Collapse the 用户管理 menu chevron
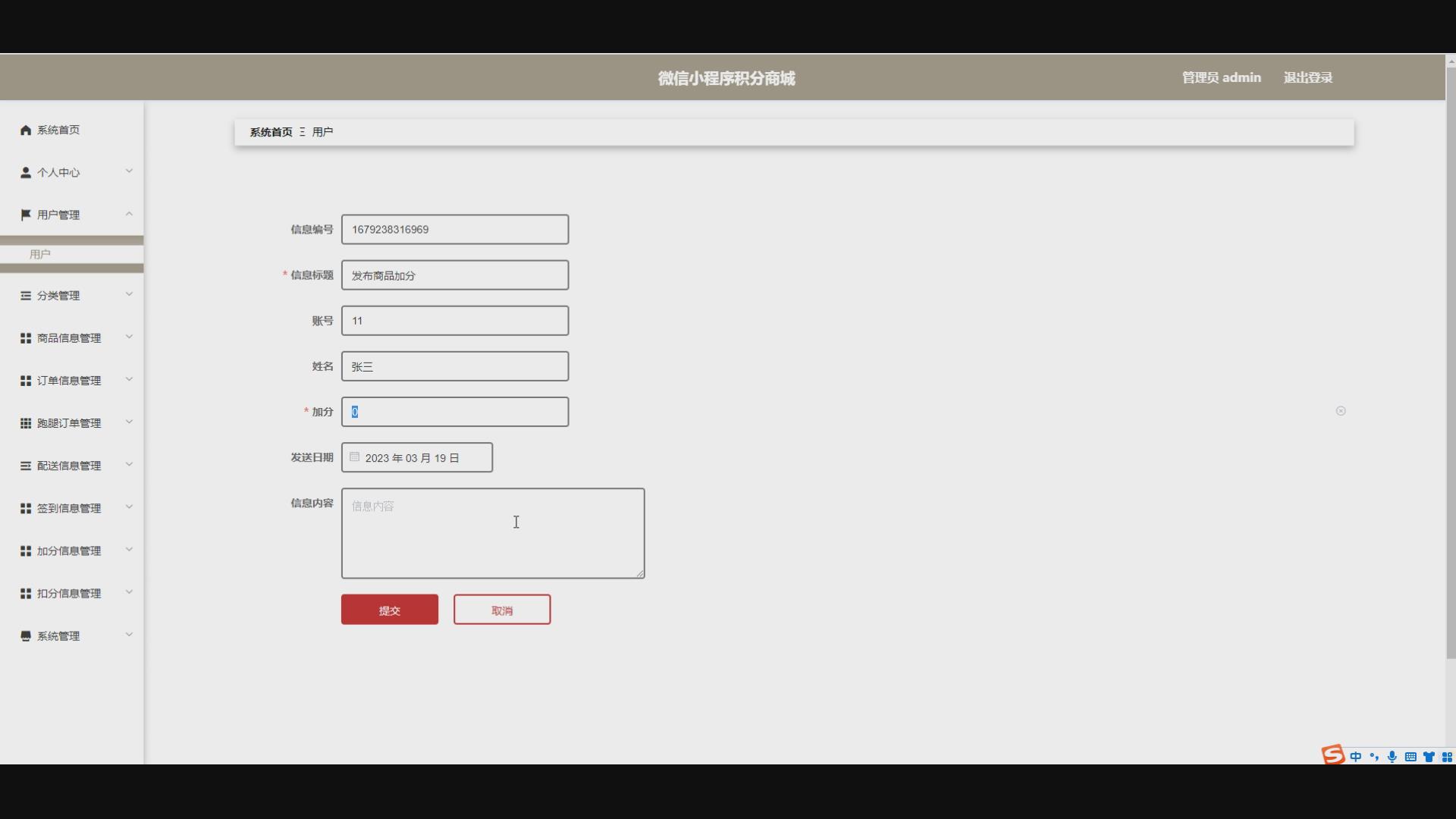 [129, 214]
